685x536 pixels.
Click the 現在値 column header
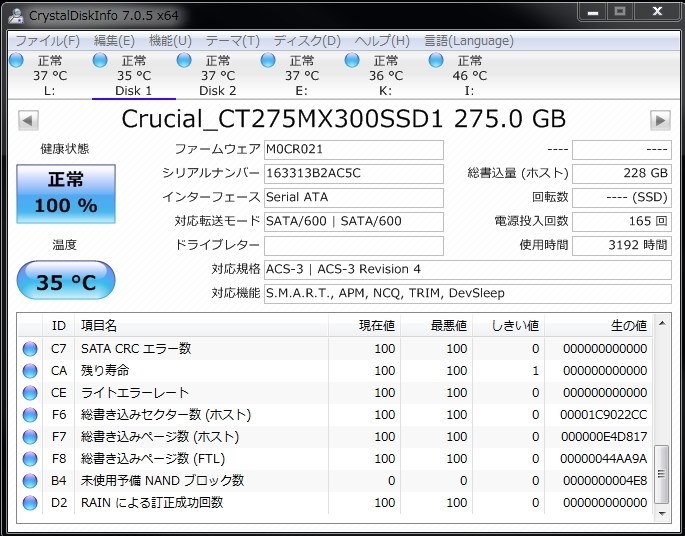click(x=364, y=325)
